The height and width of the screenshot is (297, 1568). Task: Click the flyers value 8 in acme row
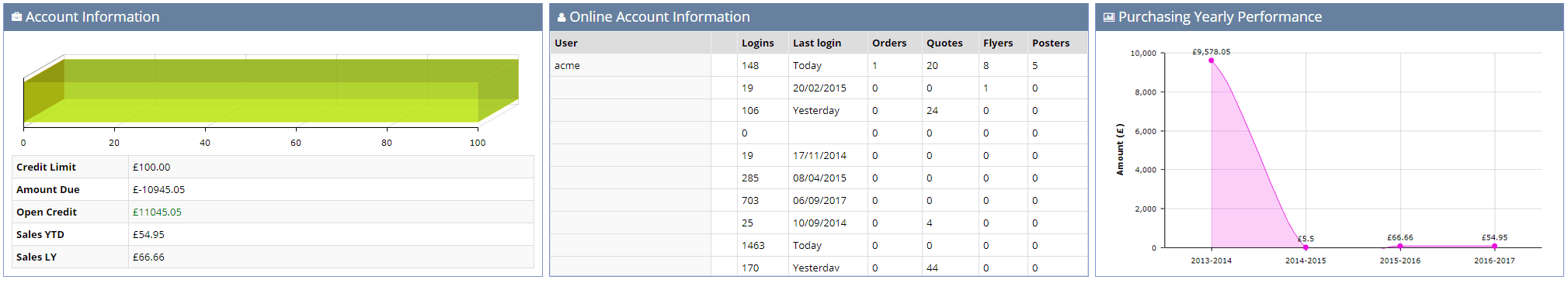[x=986, y=66]
